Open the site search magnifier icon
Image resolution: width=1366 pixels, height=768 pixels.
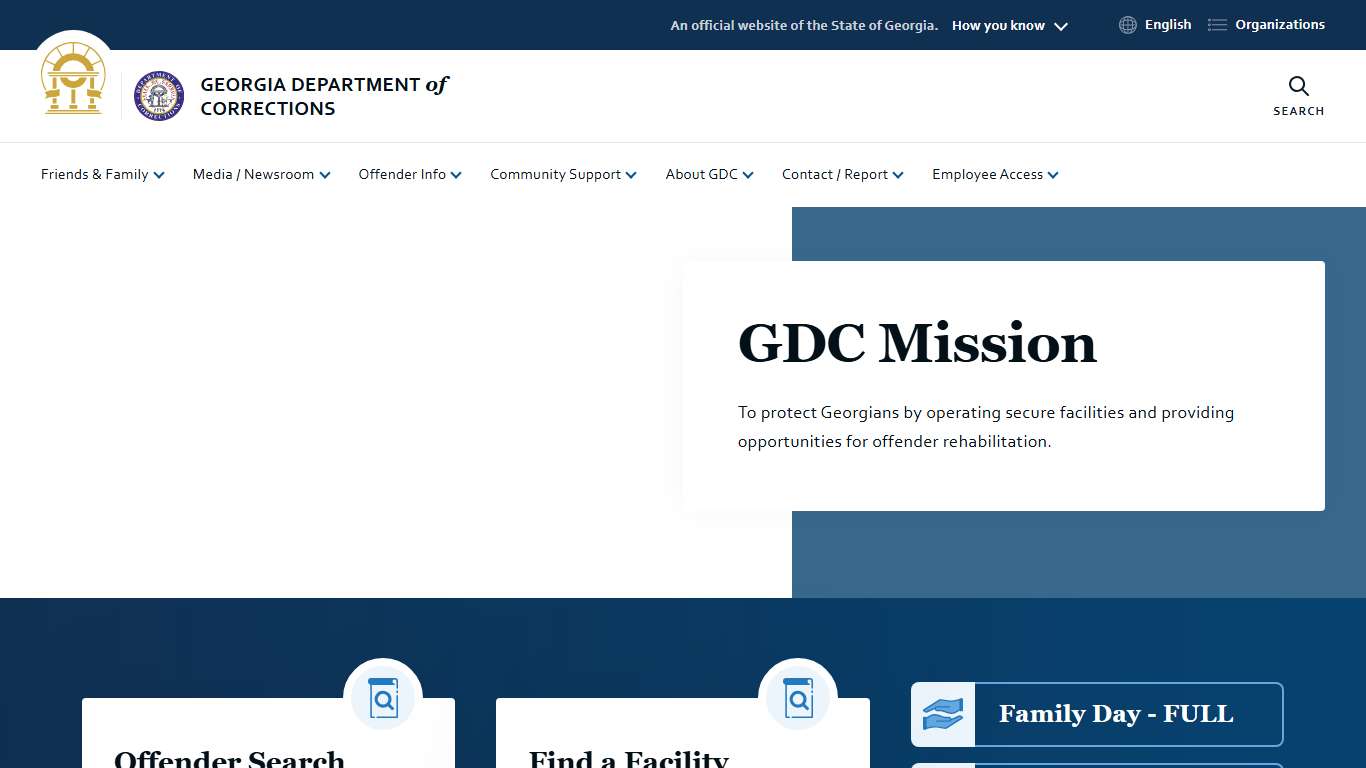coord(1297,86)
